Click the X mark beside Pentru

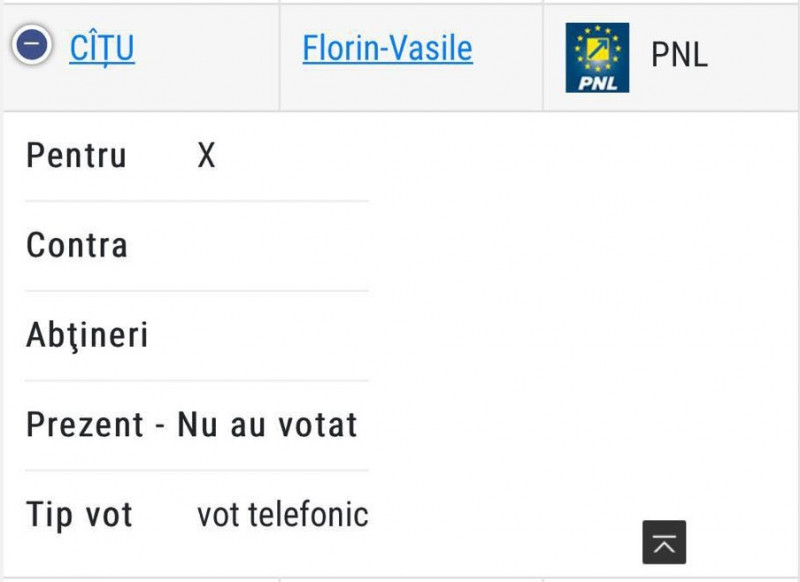point(207,155)
